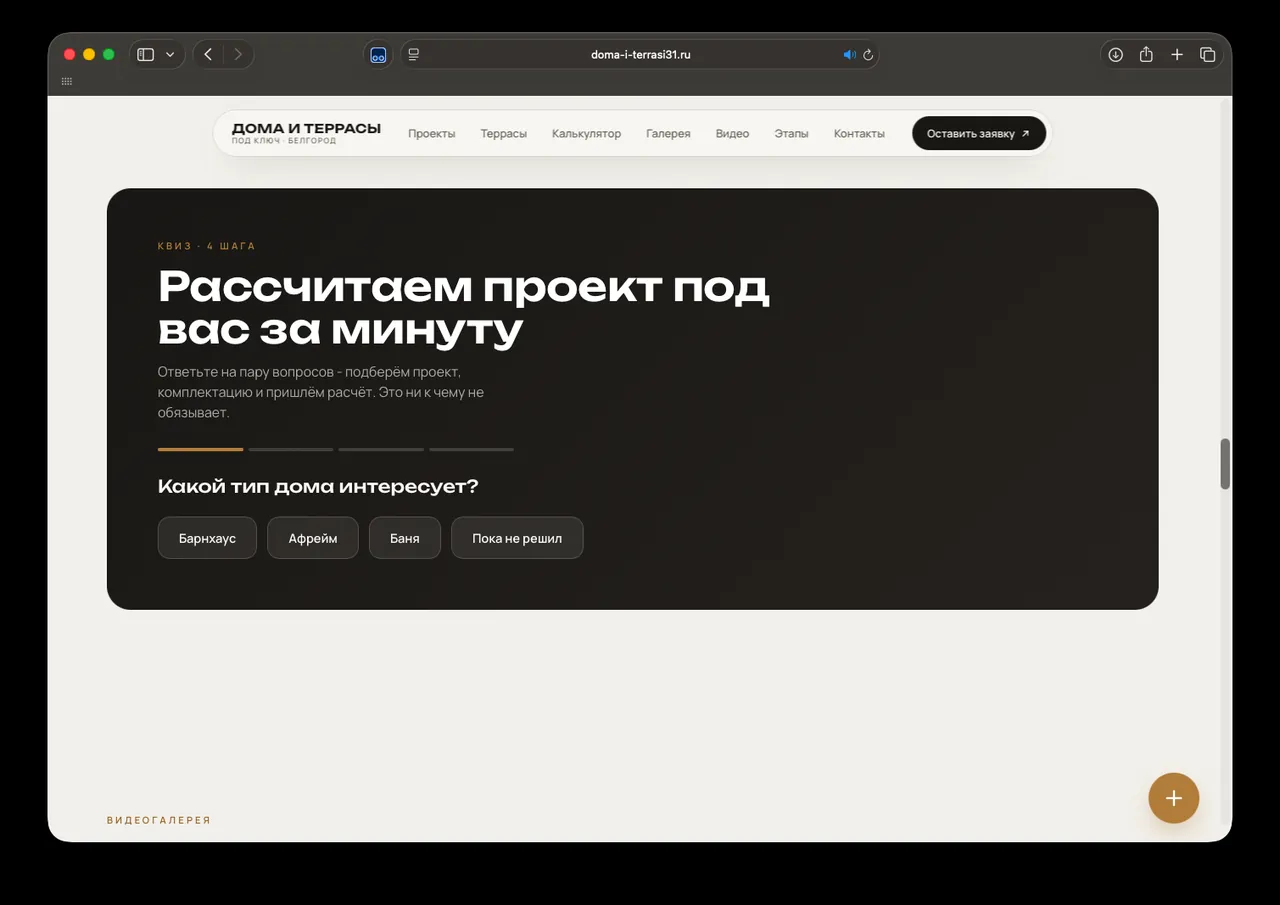Open a new tab with plus icon
The image size is (1280, 905).
1177,55
